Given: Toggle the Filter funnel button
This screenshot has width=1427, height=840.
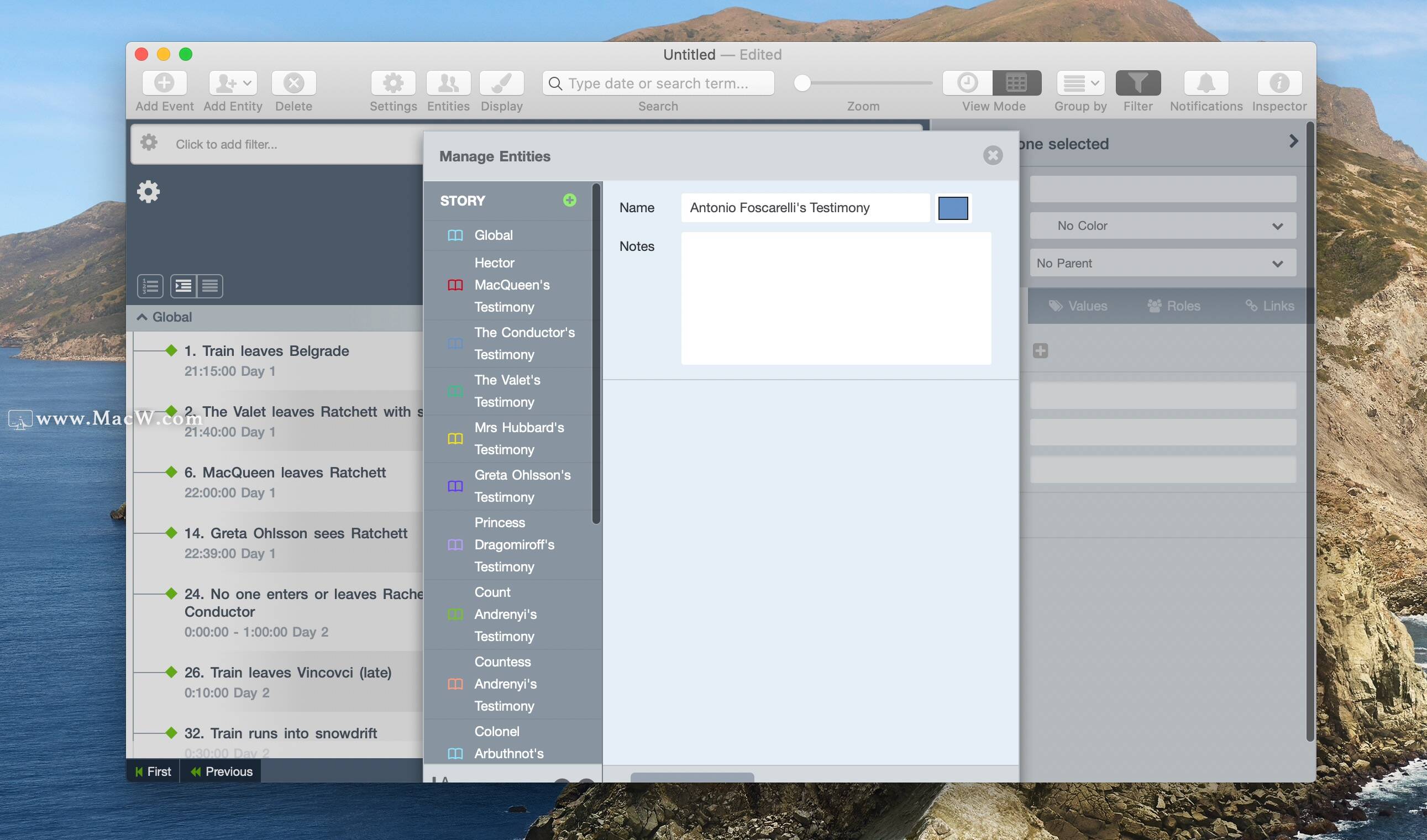Looking at the screenshot, I should click(x=1137, y=83).
